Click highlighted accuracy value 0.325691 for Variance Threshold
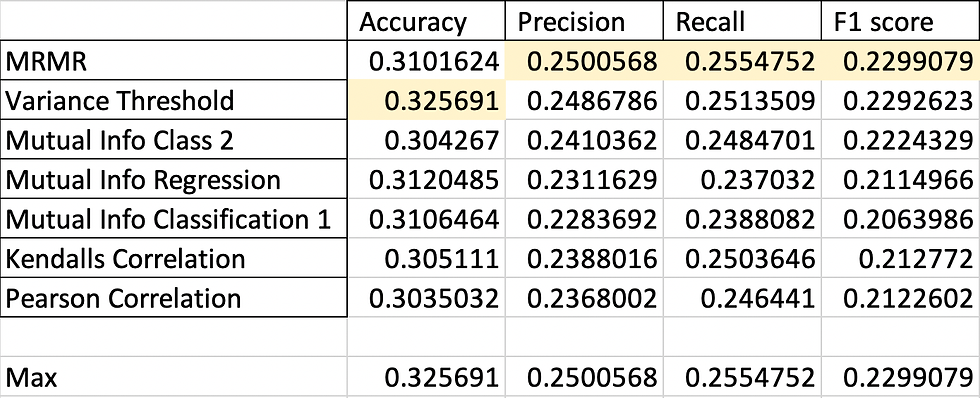Screen dimensions: 980x398 [x=426, y=100]
